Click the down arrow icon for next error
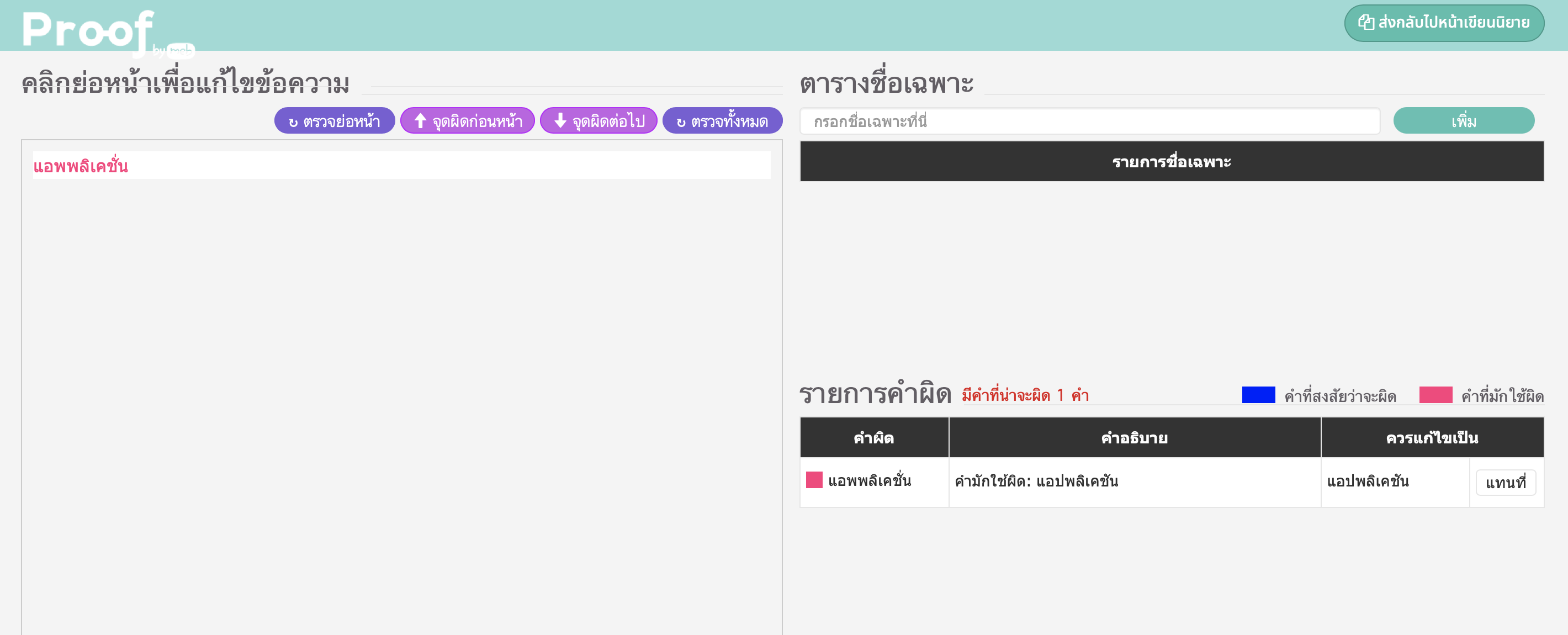 point(560,120)
